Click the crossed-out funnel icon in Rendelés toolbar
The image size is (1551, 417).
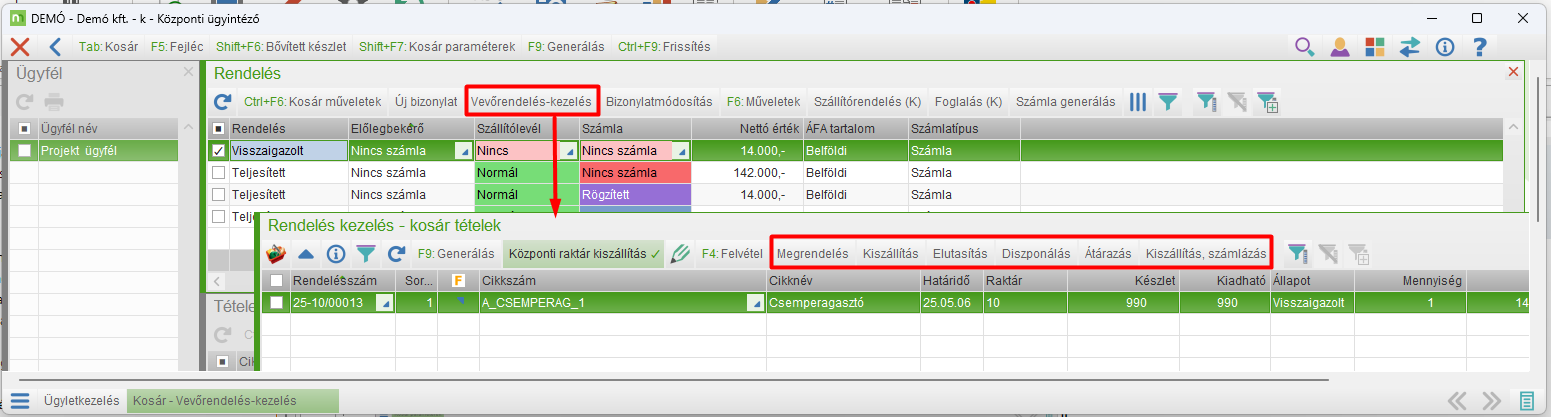(x=1238, y=101)
